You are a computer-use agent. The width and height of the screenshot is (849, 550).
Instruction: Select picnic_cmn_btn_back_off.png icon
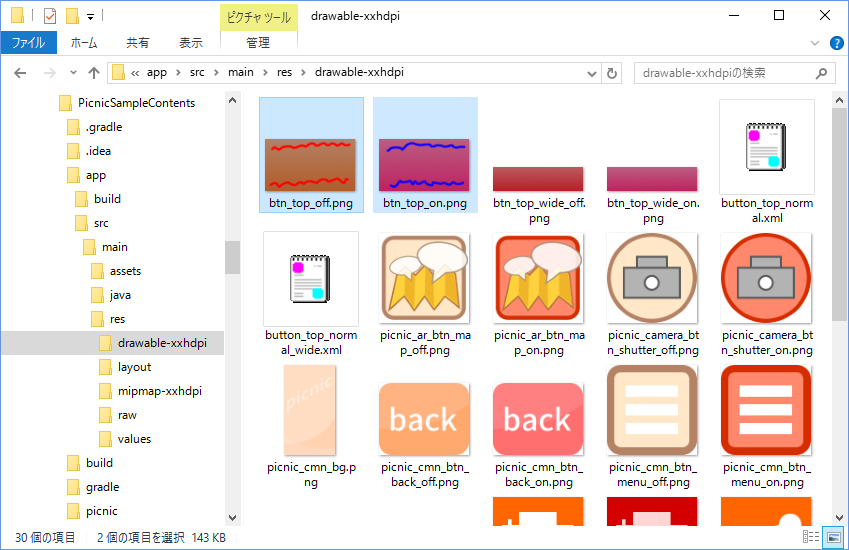point(424,419)
